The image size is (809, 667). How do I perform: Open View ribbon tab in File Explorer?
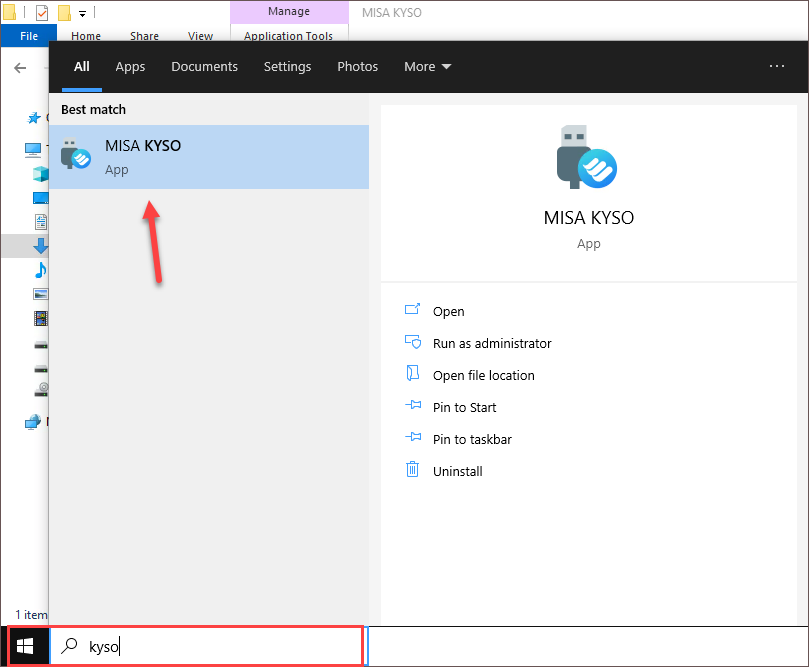200,36
